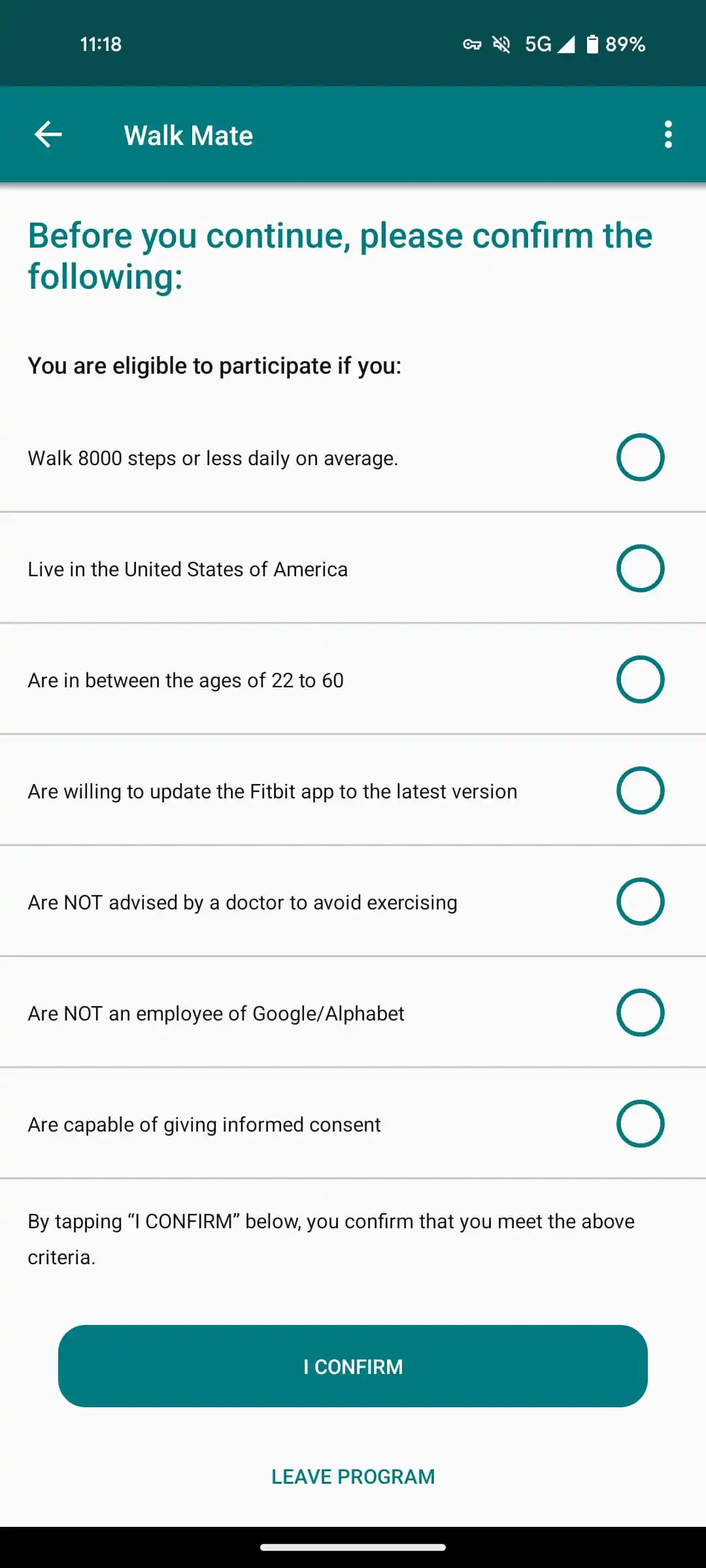Check the informed consent circle
Screen dimensions: 706x1568
640,1124
